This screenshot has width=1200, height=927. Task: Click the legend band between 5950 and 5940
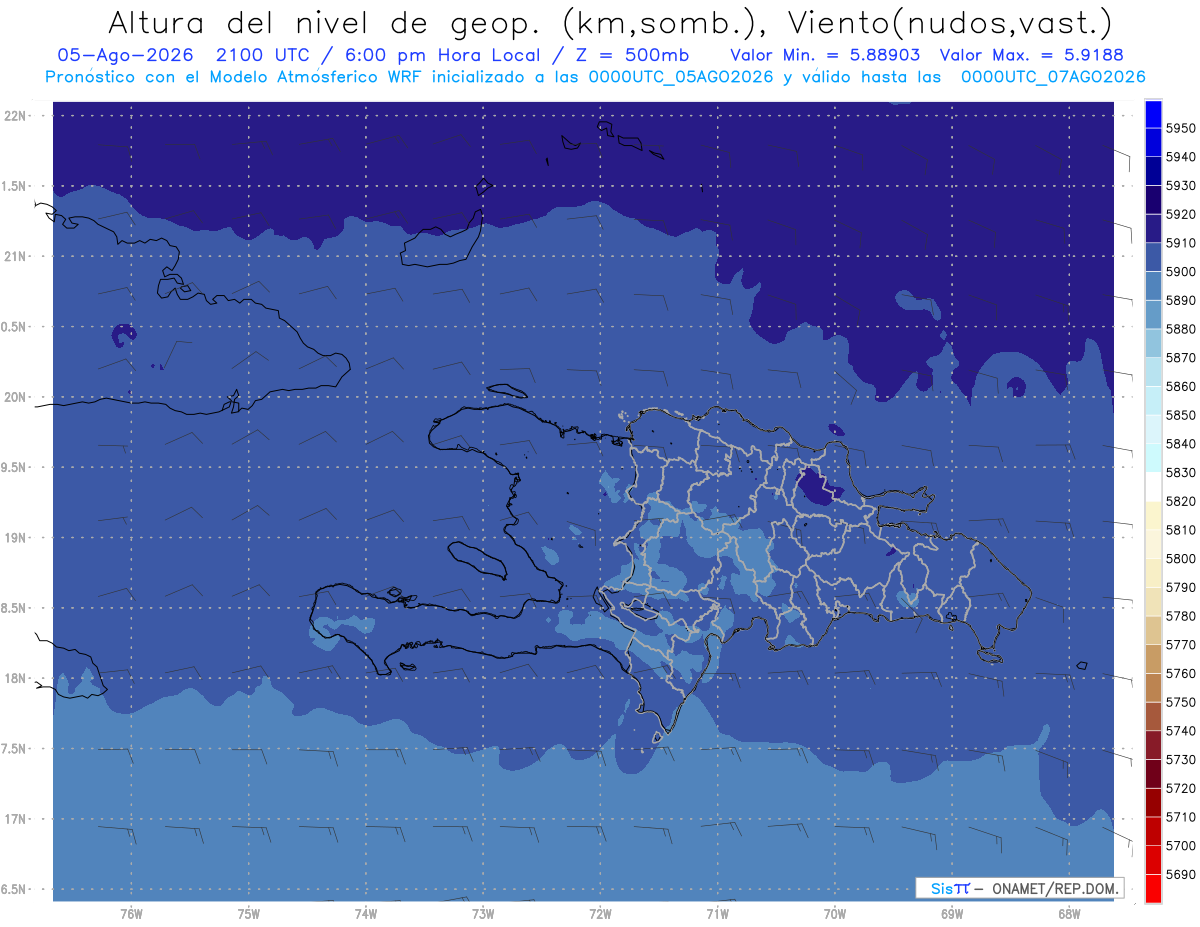click(x=1152, y=142)
